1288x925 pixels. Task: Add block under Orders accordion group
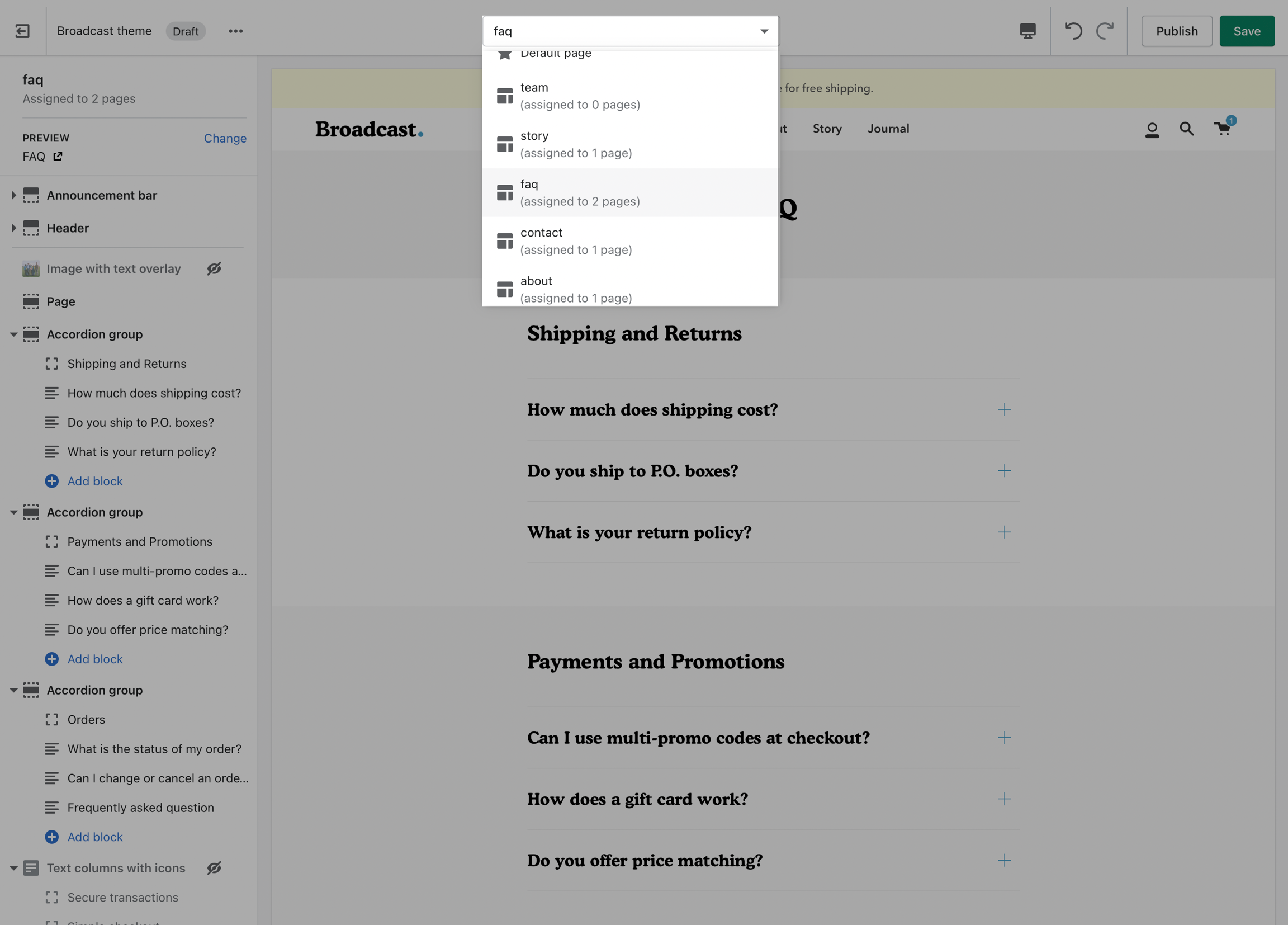[x=94, y=837]
